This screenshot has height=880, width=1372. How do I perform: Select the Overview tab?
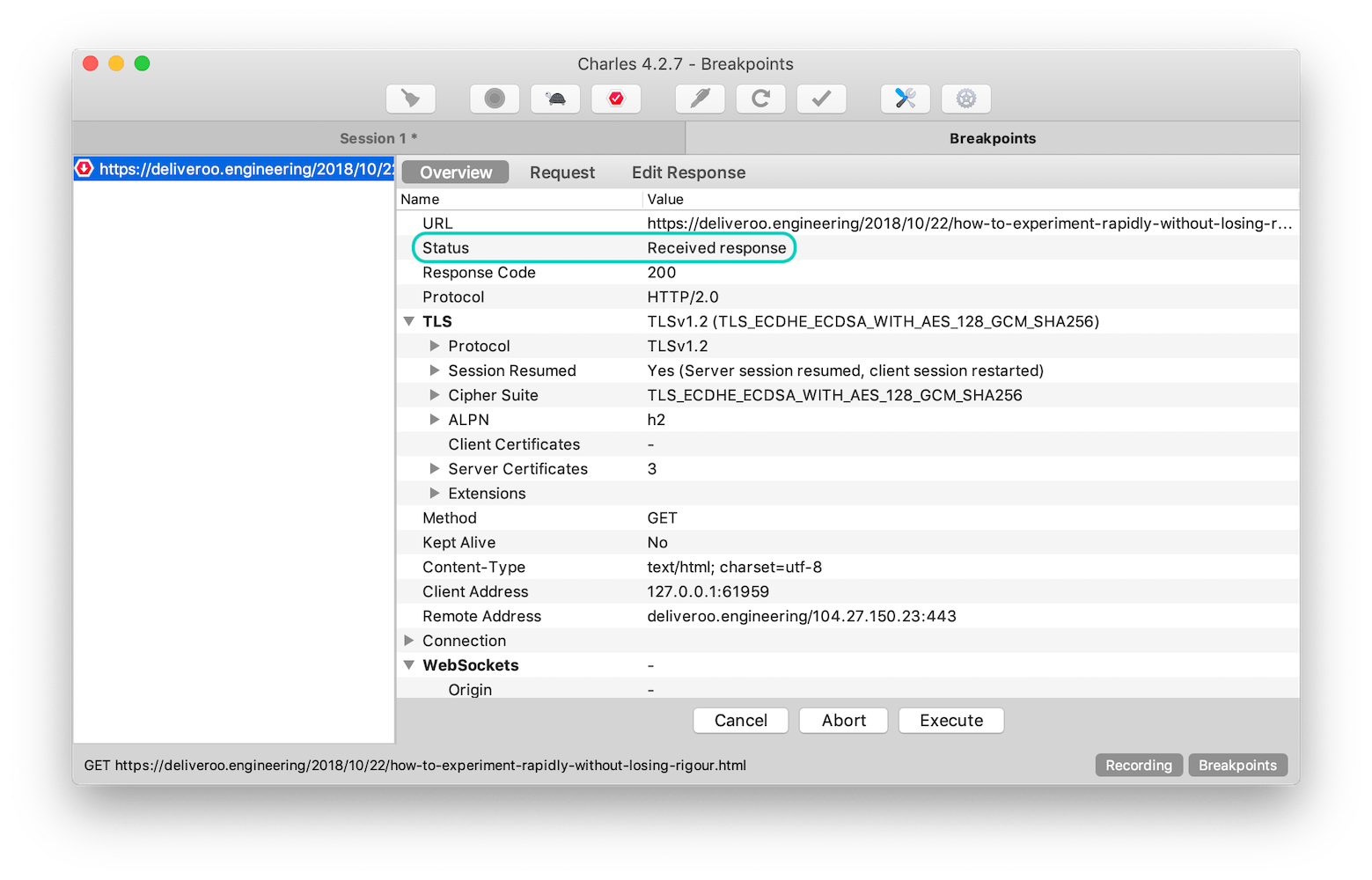coord(456,172)
